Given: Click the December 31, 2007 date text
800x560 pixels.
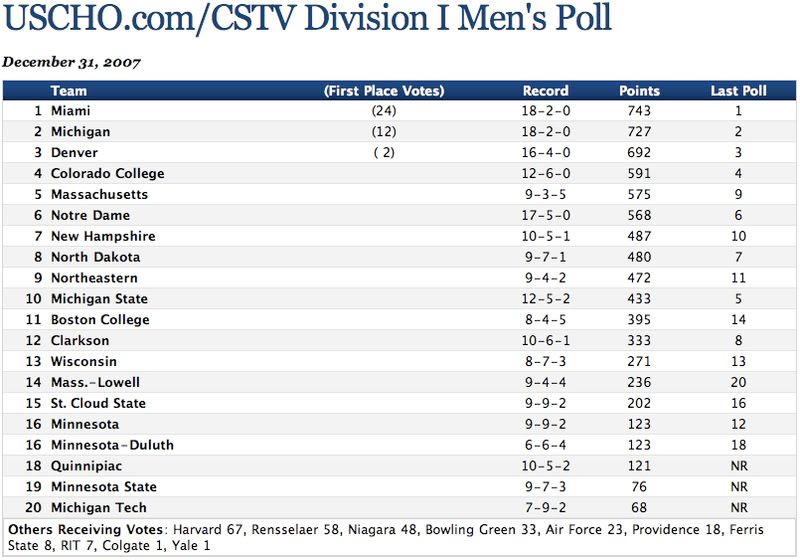Looking at the screenshot, I should pos(72,61).
